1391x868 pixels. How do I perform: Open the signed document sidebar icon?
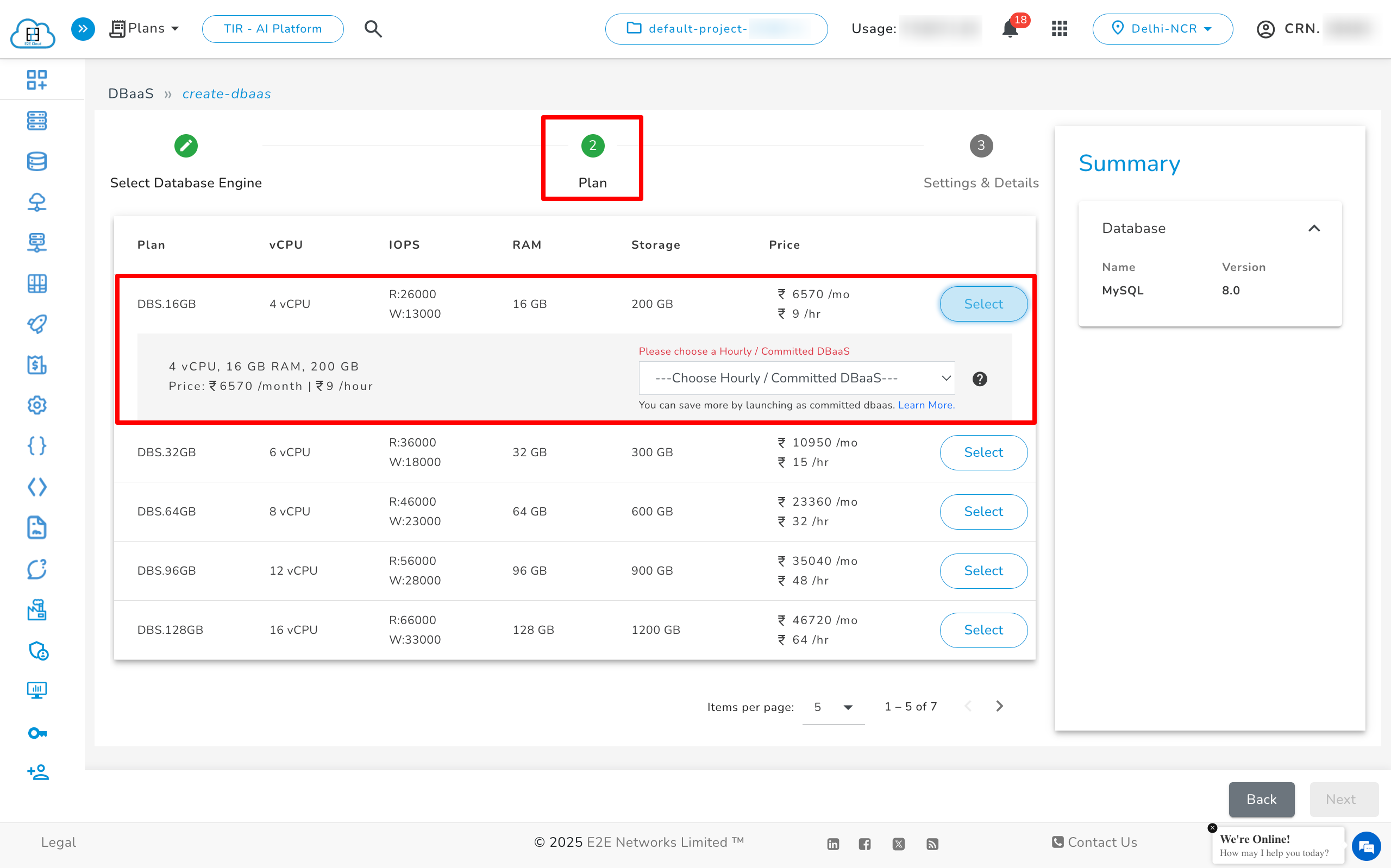37,527
